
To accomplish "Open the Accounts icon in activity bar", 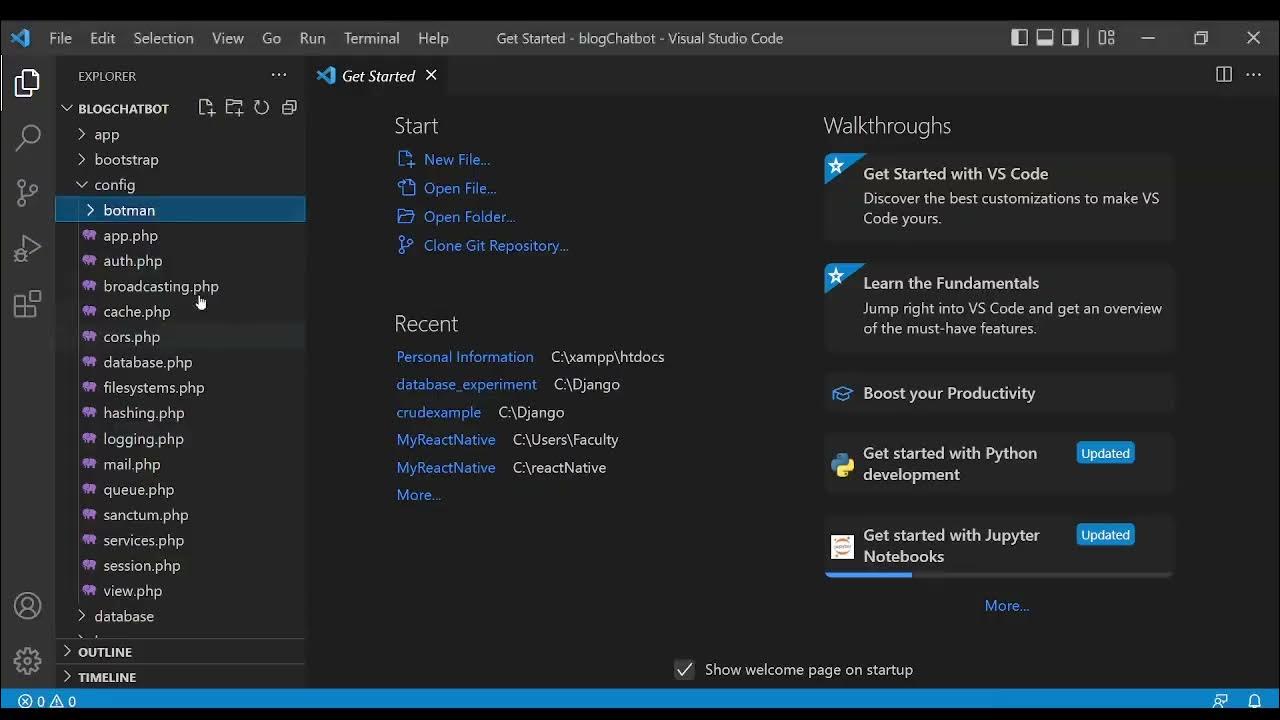I will (27, 606).
